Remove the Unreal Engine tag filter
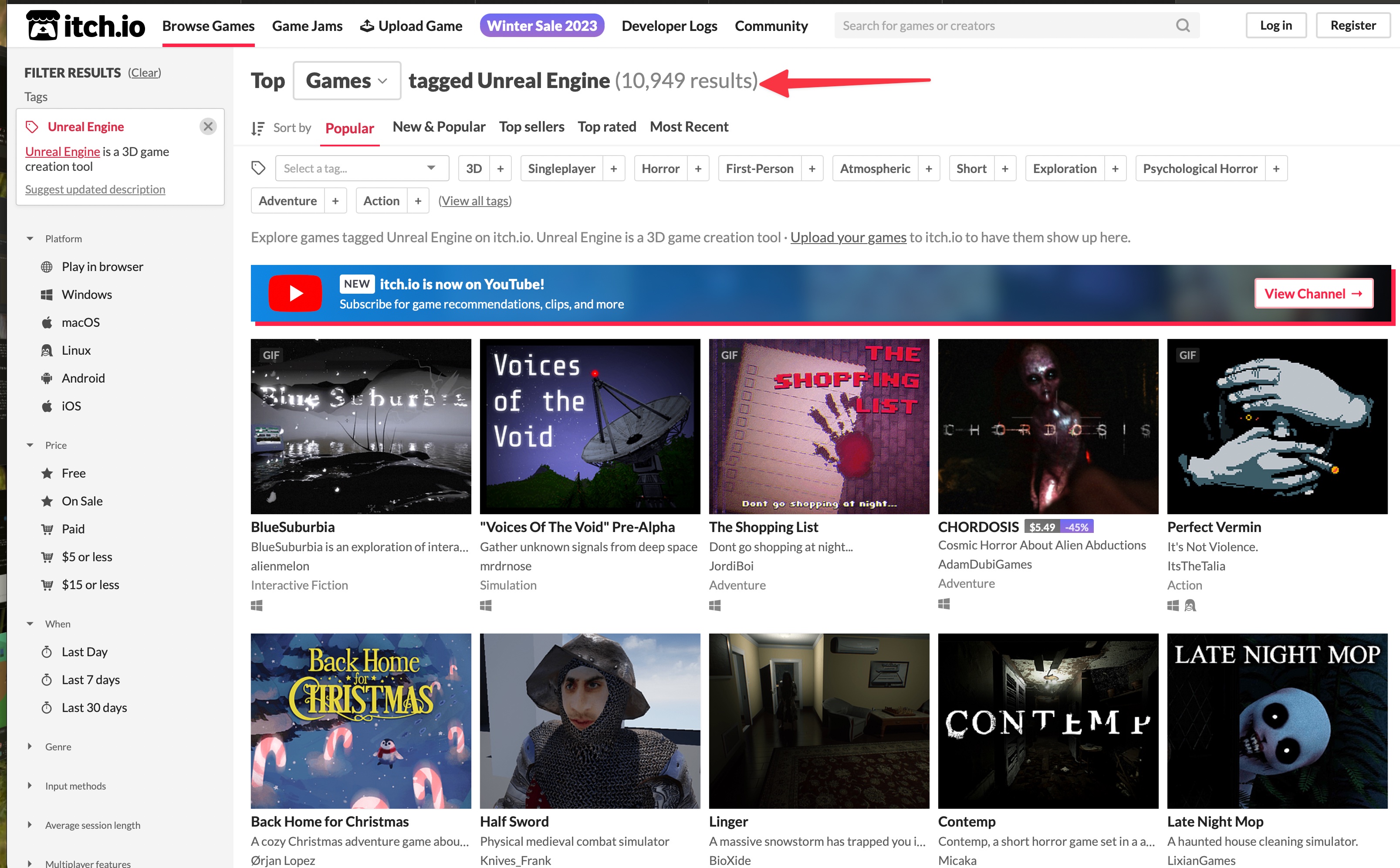Screen dimensions: 1400x868 point(208,126)
